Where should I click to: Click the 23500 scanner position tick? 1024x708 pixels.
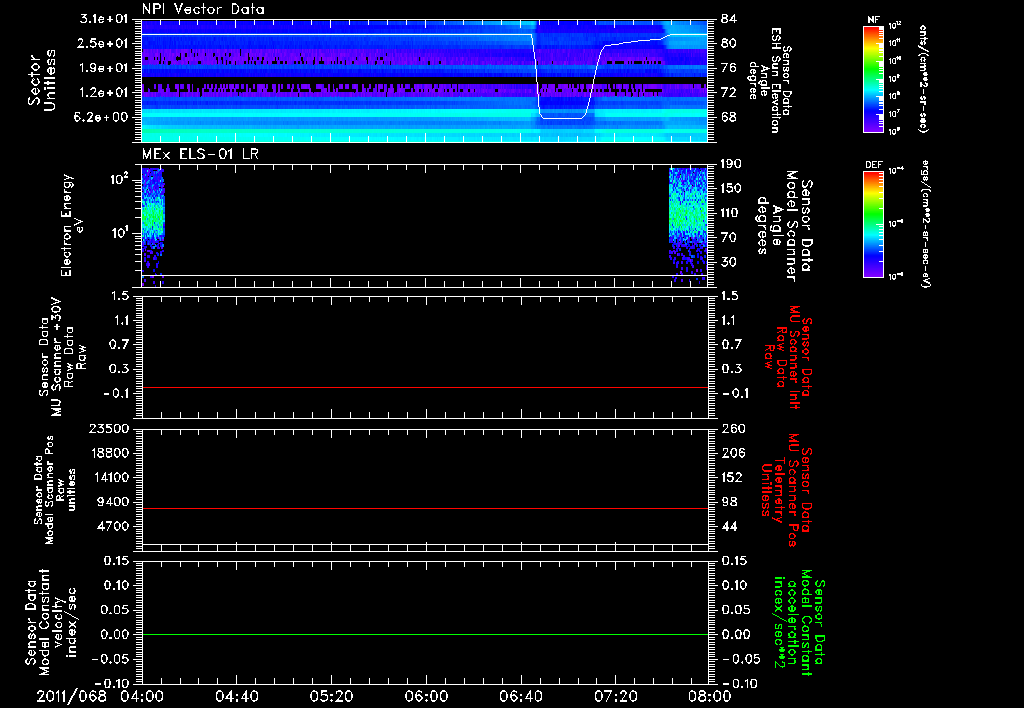(108, 428)
